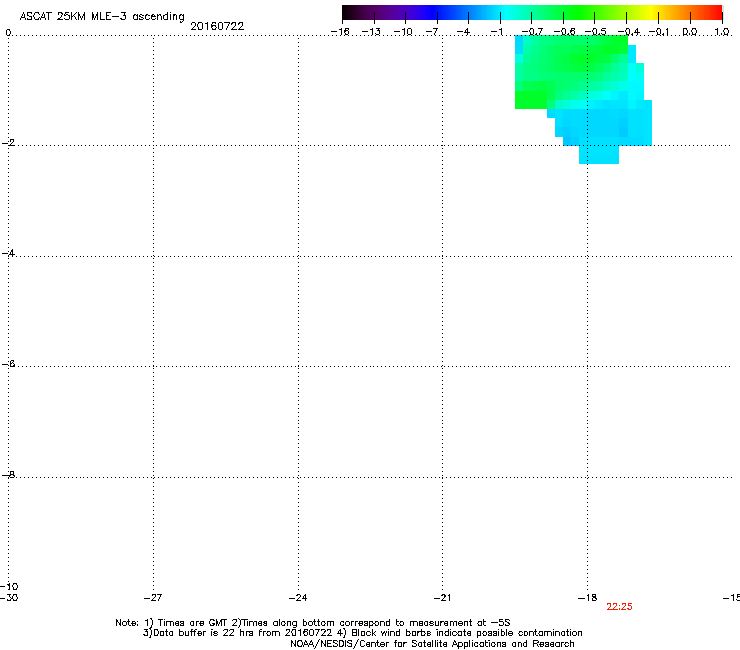
Task: Click the color scale label '-7'
Action: pyautogui.click(x=432, y=32)
